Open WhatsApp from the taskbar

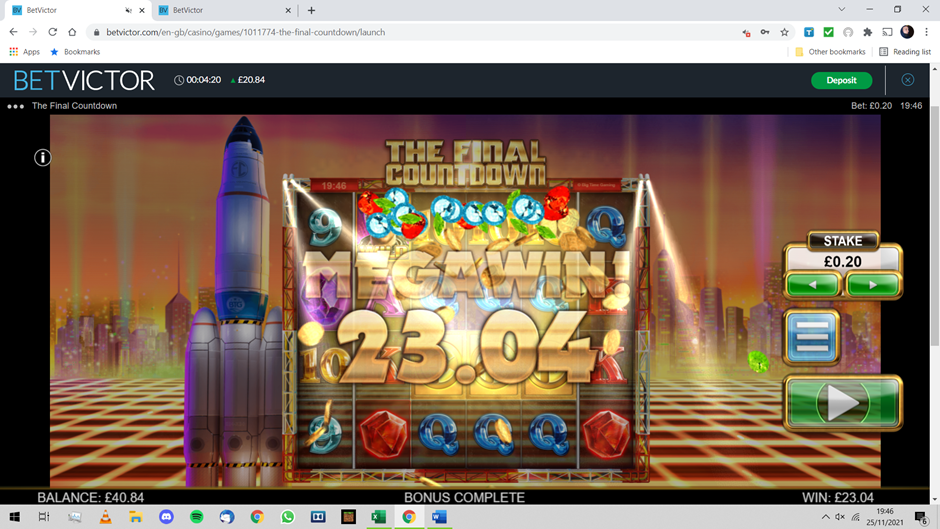288,517
